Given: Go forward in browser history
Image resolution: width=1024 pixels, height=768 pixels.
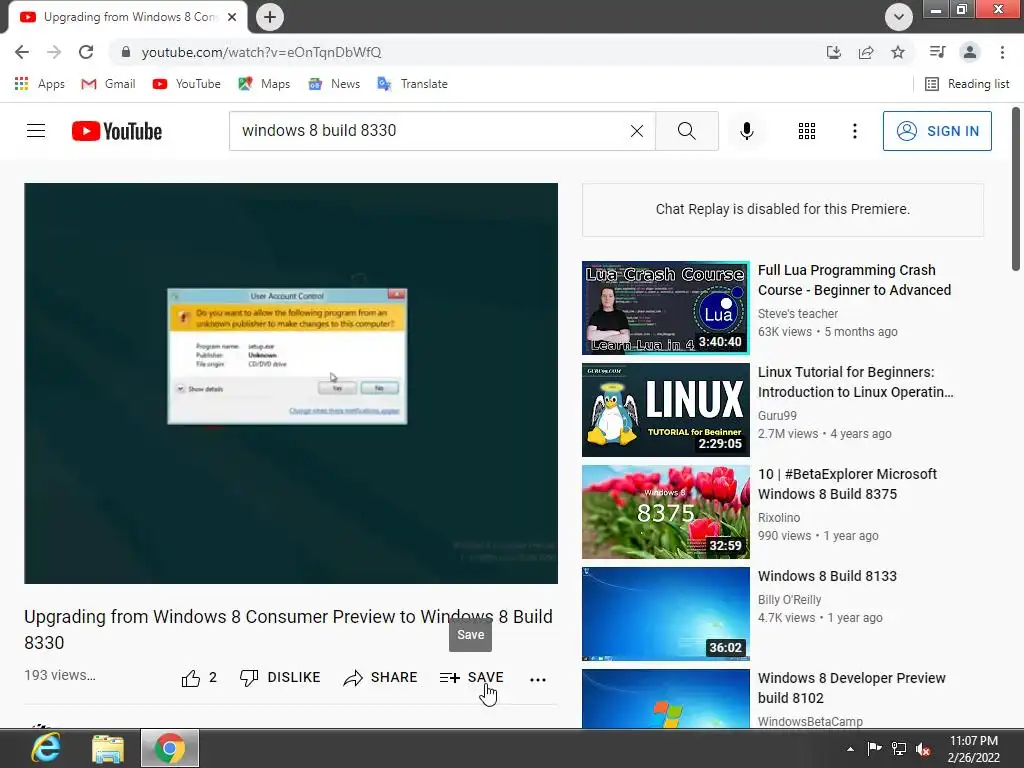Looking at the screenshot, I should (x=54, y=52).
